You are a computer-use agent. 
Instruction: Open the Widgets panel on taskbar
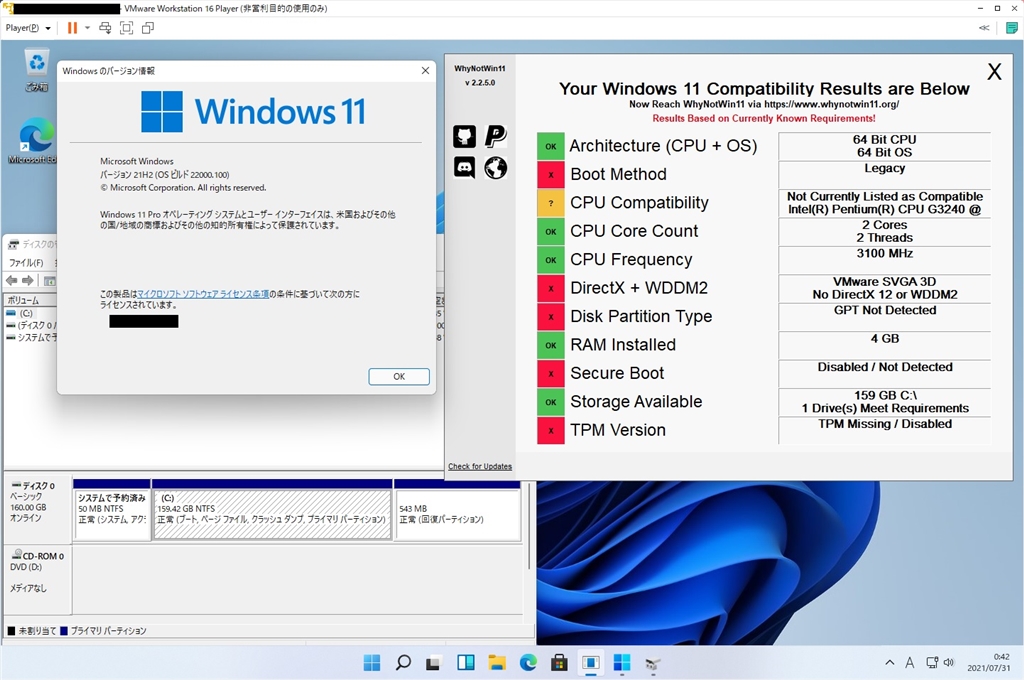[465, 662]
